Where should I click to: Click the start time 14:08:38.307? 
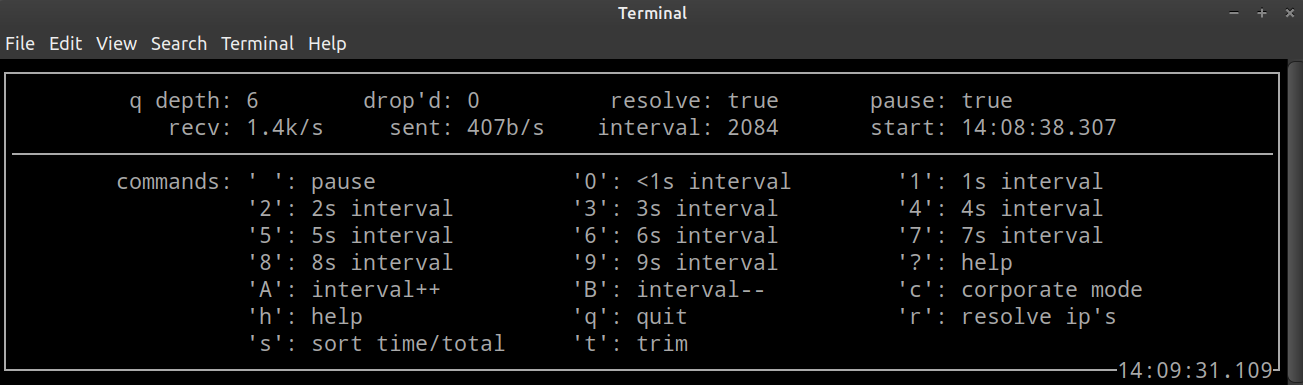click(x=1039, y=128)
